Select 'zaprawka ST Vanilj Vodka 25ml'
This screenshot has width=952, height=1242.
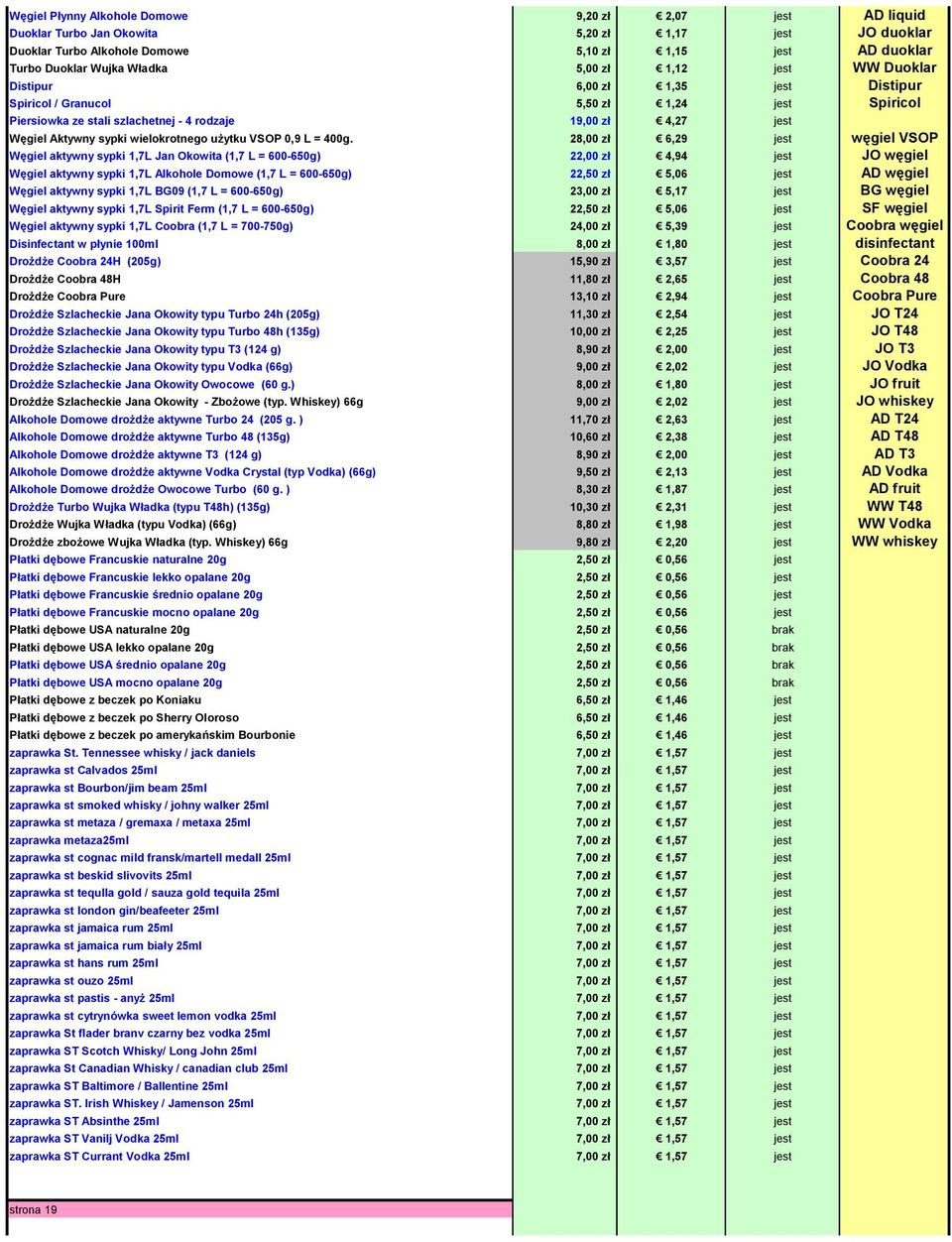point(94,1139)
